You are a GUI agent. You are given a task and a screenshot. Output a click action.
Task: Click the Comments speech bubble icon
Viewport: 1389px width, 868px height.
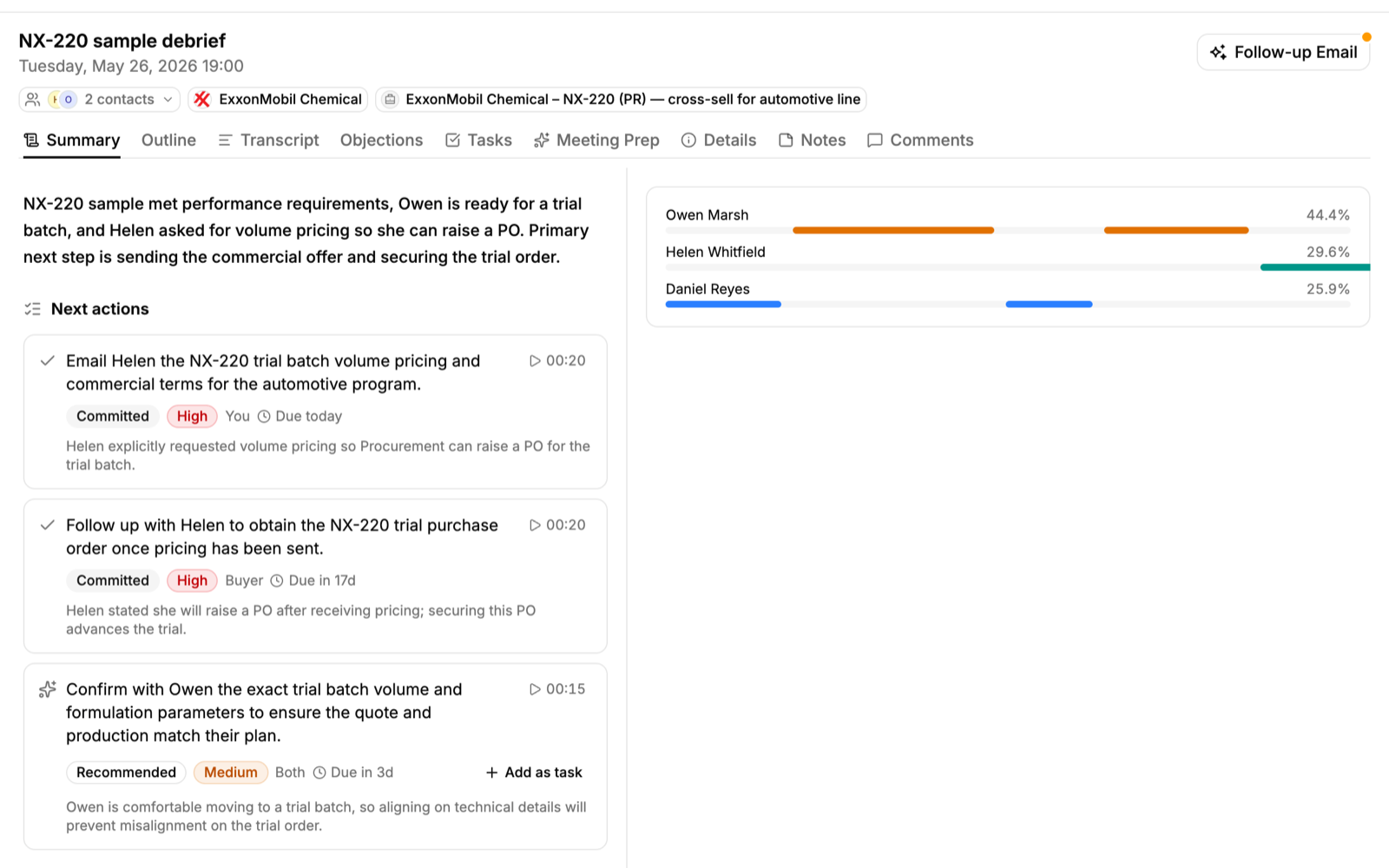pos(875,140)
